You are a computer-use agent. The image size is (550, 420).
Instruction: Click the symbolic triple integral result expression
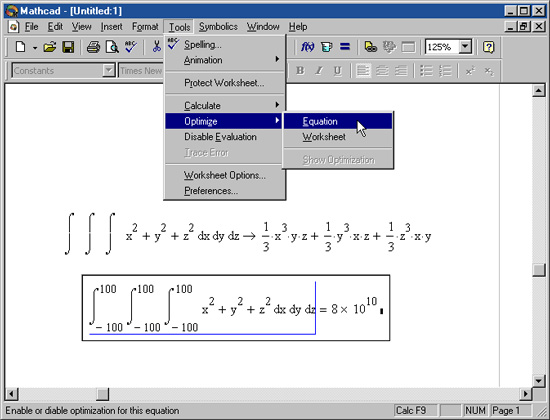346,236
